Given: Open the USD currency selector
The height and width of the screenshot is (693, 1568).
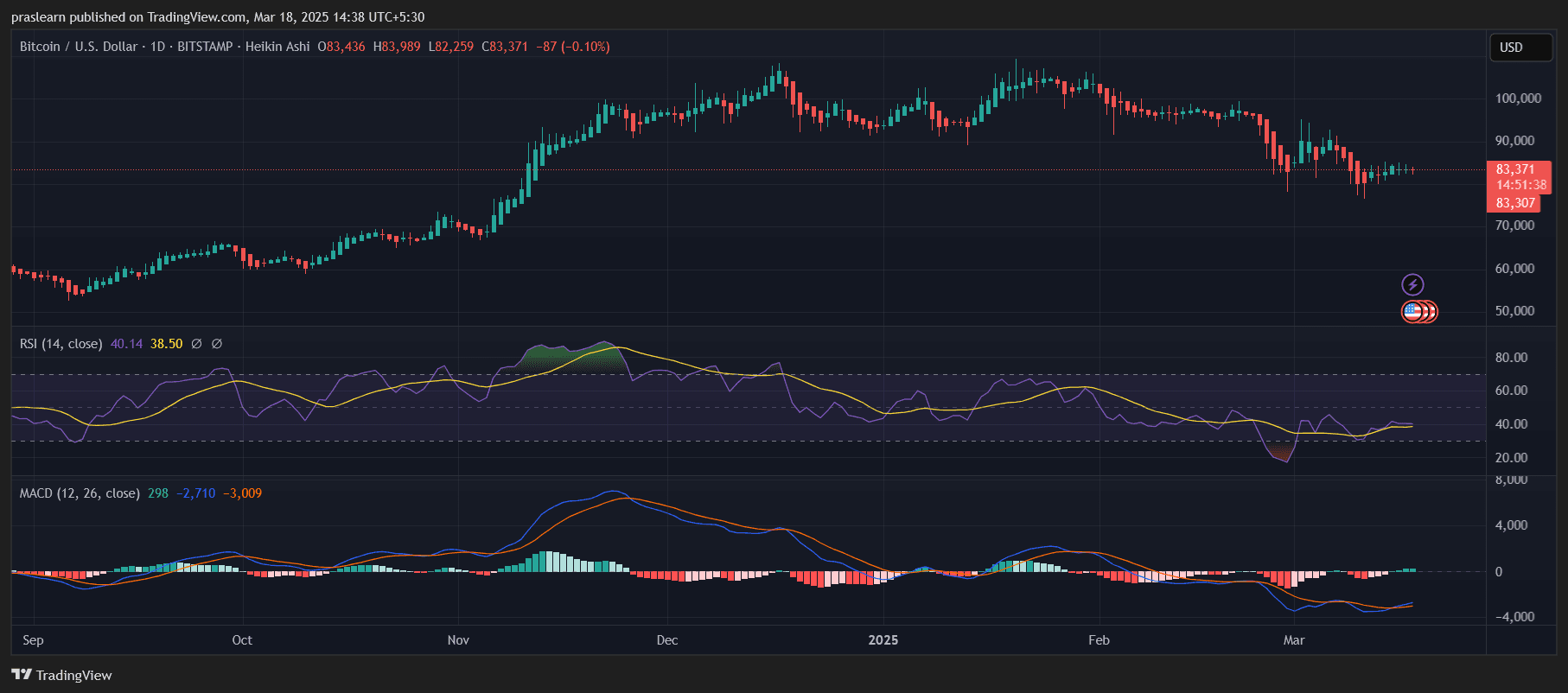Looking at the screenshot, I should click(1520, 48).
